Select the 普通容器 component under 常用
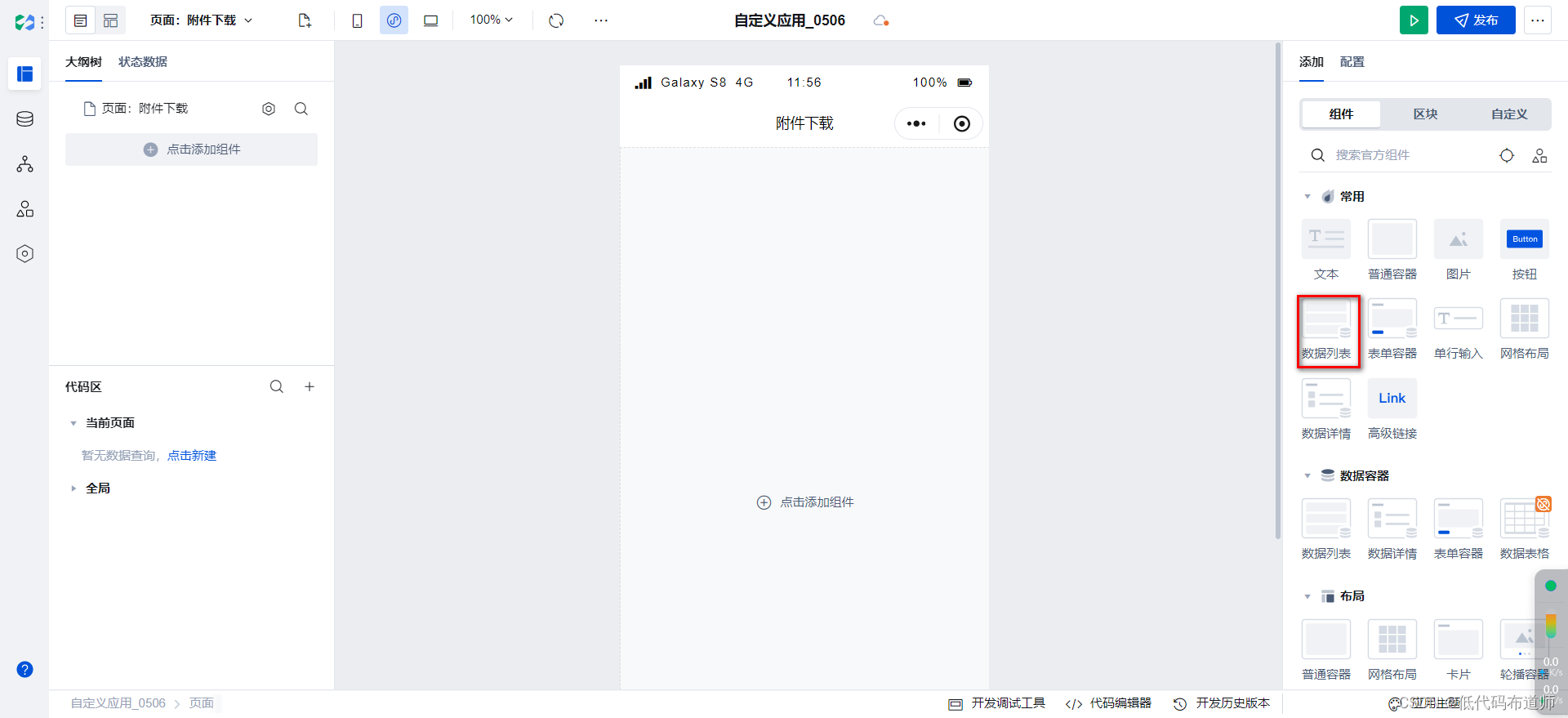 point(1392,249)
